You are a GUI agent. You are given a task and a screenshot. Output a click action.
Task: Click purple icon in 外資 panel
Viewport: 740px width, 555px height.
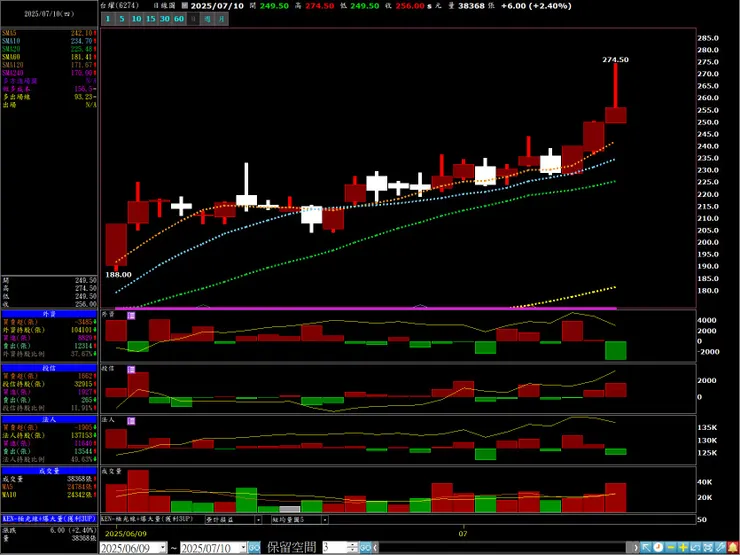(131, 316)
